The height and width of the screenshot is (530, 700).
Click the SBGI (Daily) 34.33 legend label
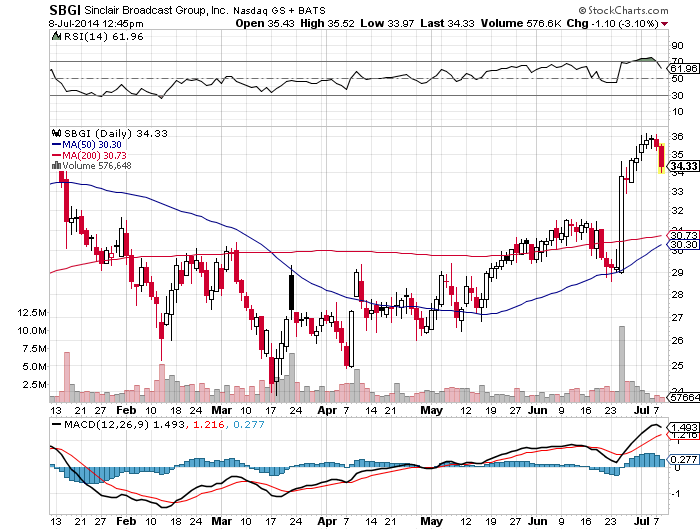(116, 134)
